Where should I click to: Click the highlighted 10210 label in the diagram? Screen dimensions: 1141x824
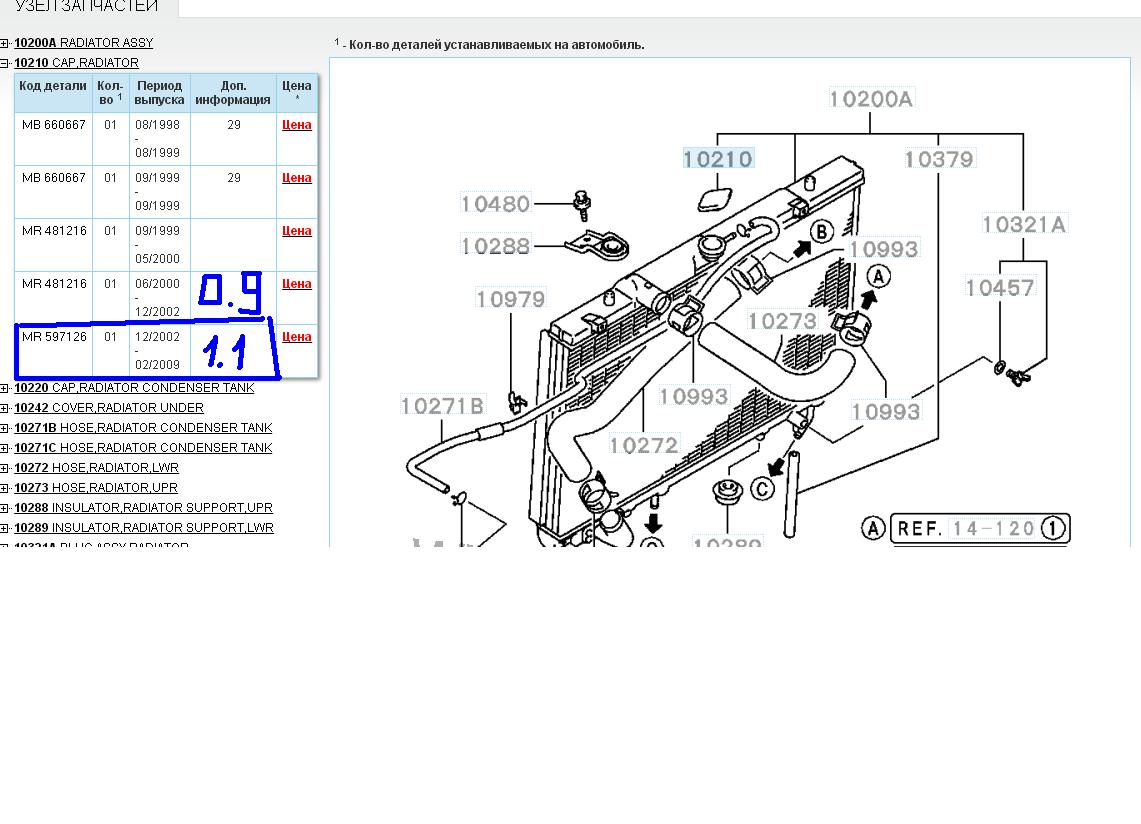(718, 159)
